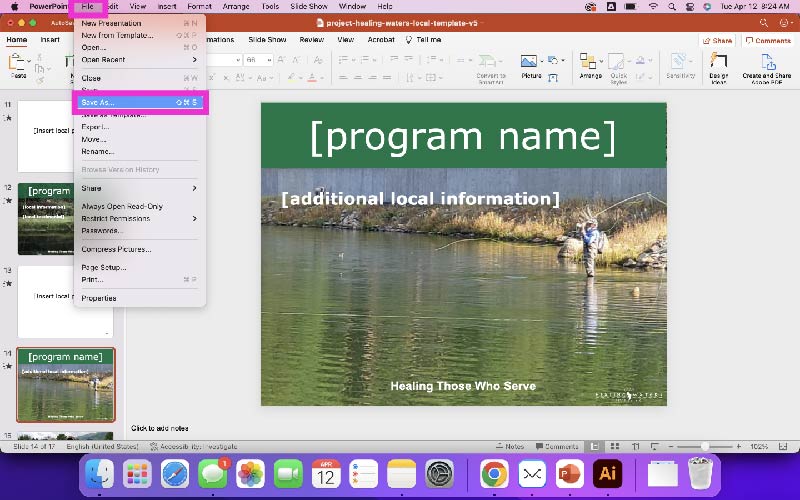Click to add notes field
The image size is (800, 500).
(x=160, y=428)
